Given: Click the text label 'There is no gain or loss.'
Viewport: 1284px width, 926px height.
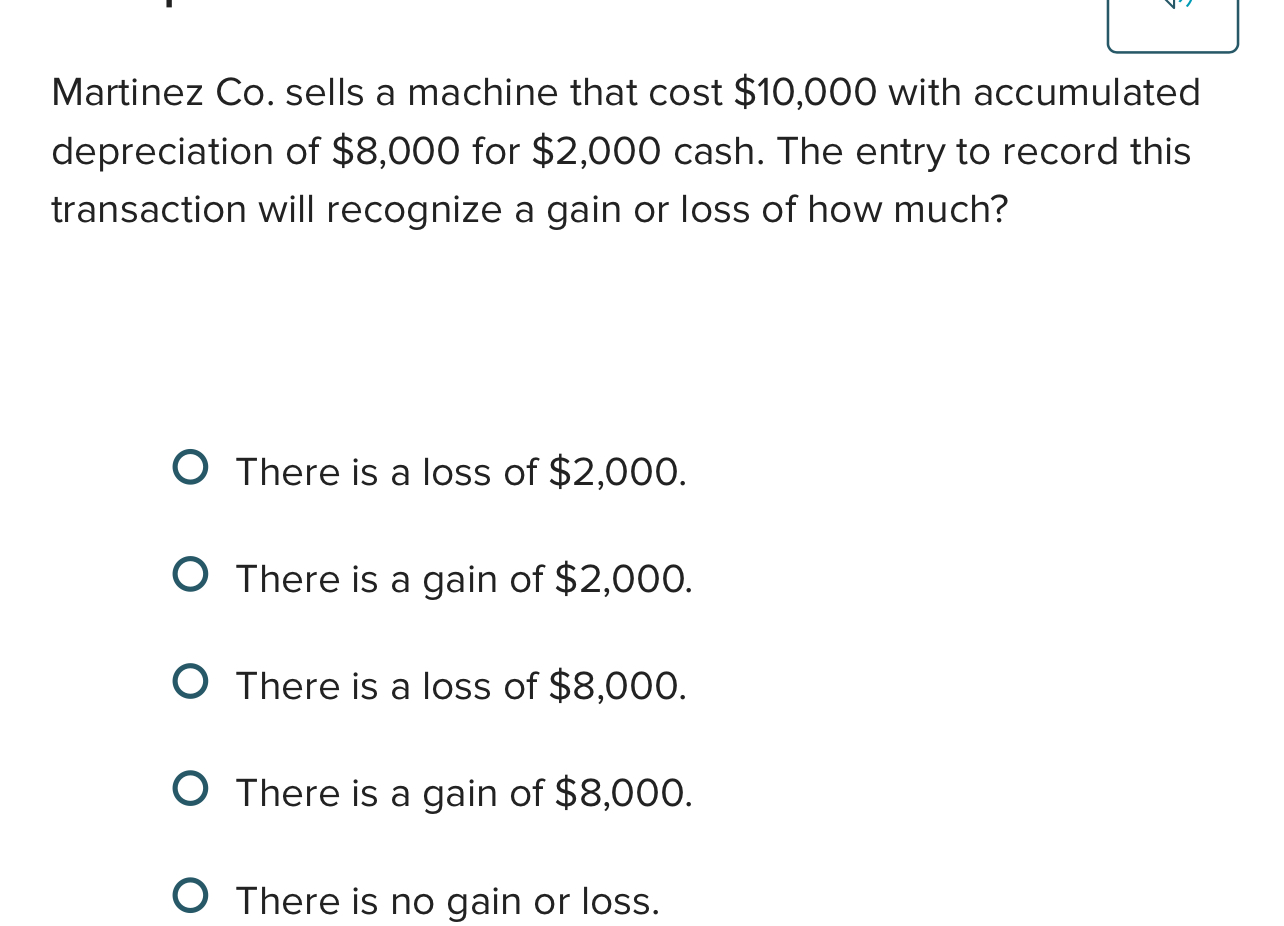Looking at the screenshot, I should coord(447,900).
